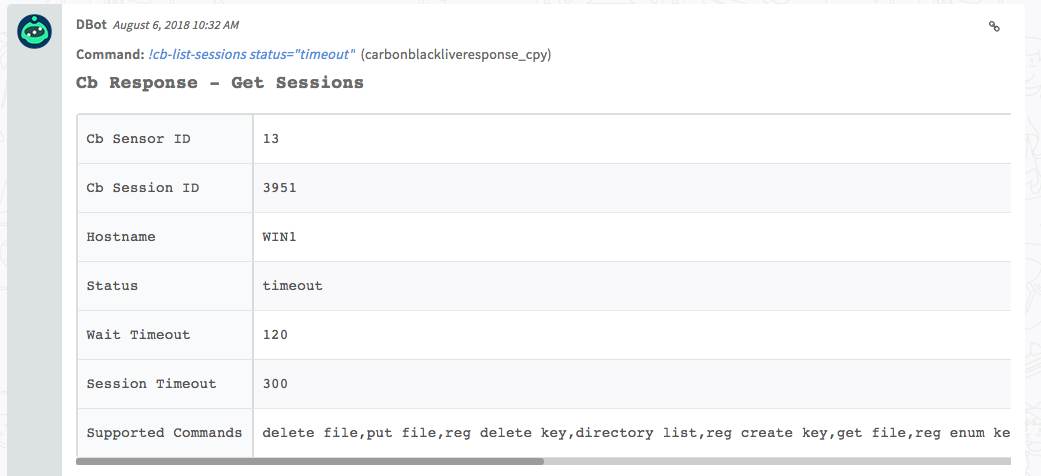Click the carbonblackliveresponse_cpy instance name
Screen dimensions: 1041x476
pyautogui.click(x=456, y=54)
